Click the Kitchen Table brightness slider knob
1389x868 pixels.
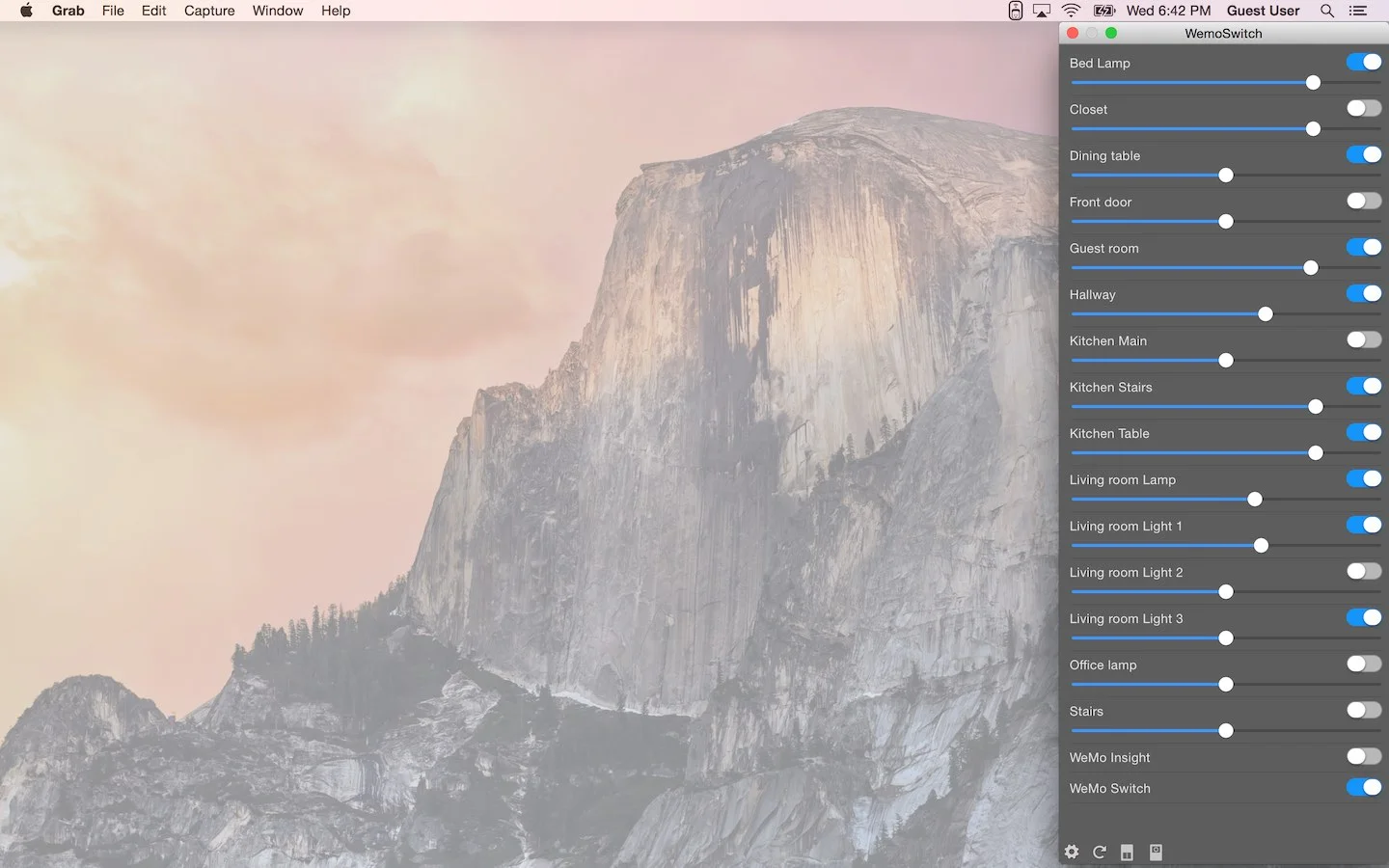pos(1316,453)
